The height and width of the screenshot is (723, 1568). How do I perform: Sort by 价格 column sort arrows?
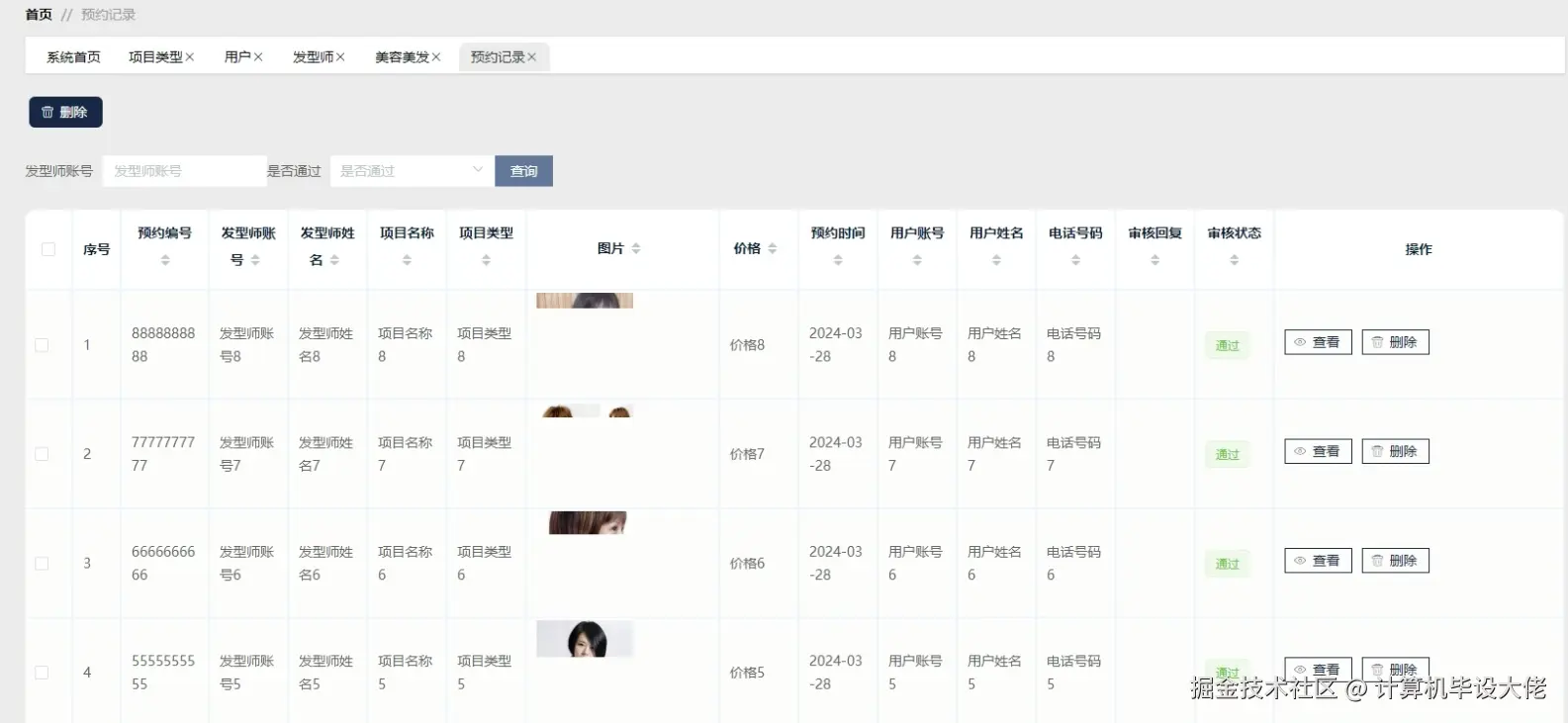point(773,249)
